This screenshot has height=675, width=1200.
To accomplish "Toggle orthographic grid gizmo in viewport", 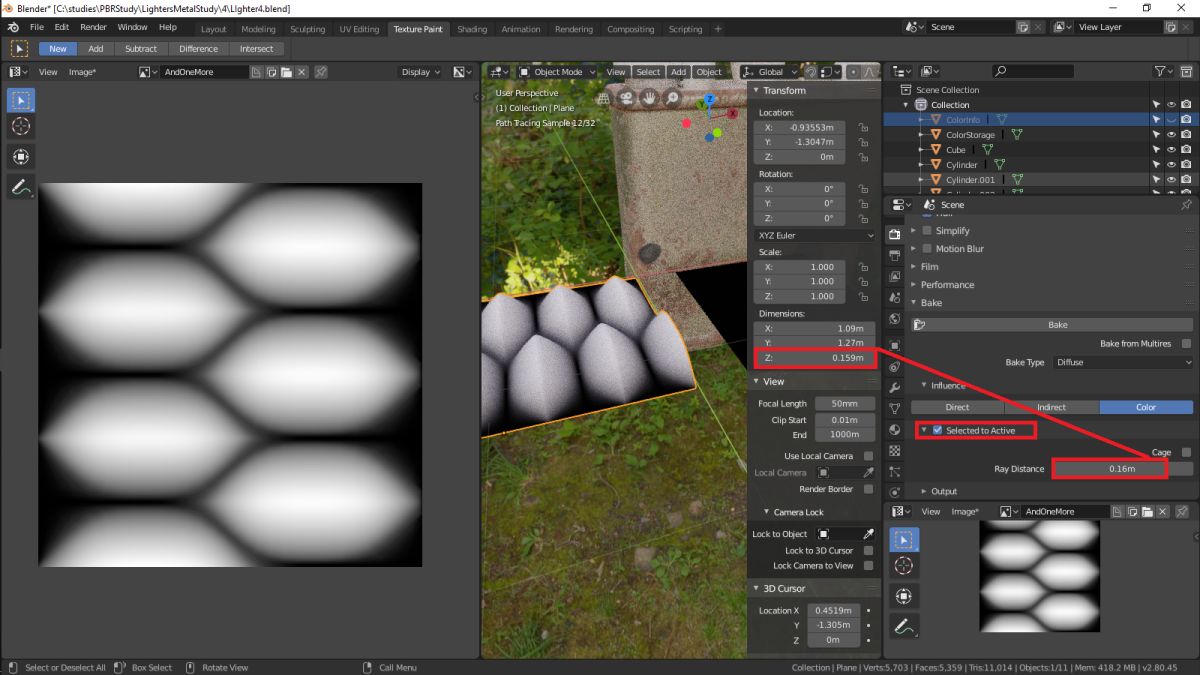I will 603,98.
